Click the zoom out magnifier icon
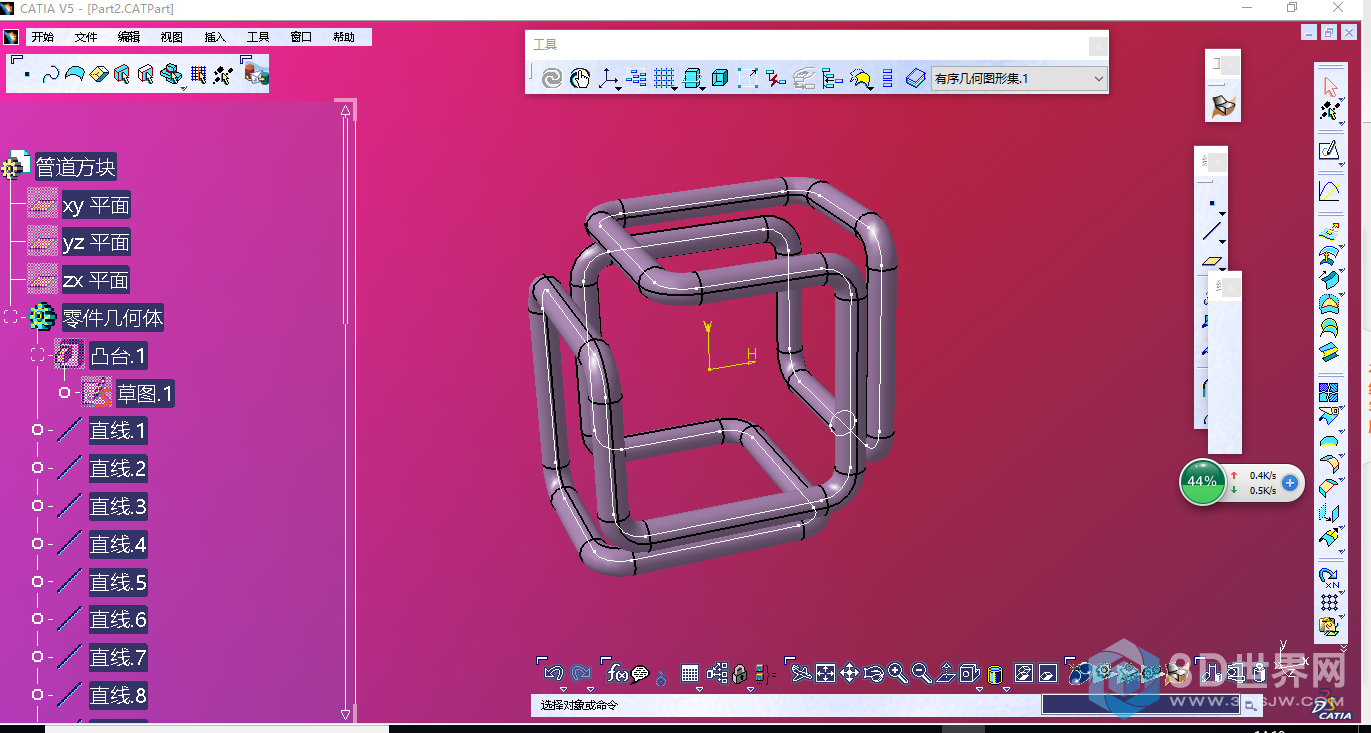The height and width of the screenshot is (733, 1371). pos(922,674)
